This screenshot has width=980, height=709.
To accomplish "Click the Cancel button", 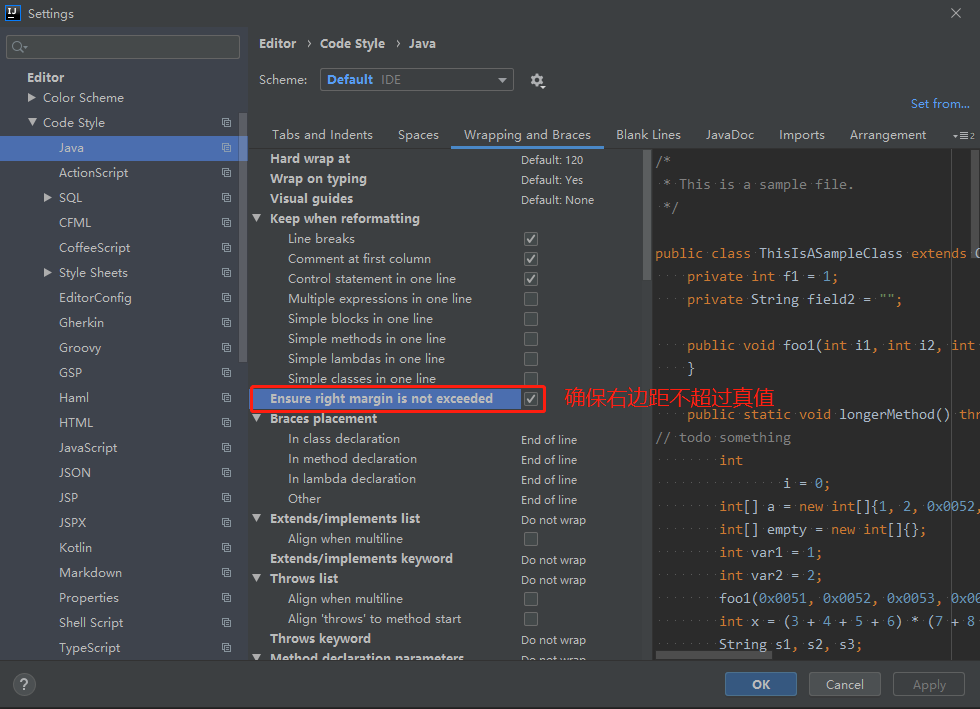I will (x=844, y=684).
